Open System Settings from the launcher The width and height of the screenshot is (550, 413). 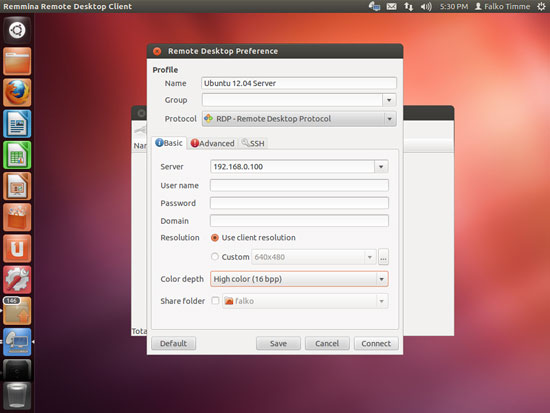pos(17,280)
